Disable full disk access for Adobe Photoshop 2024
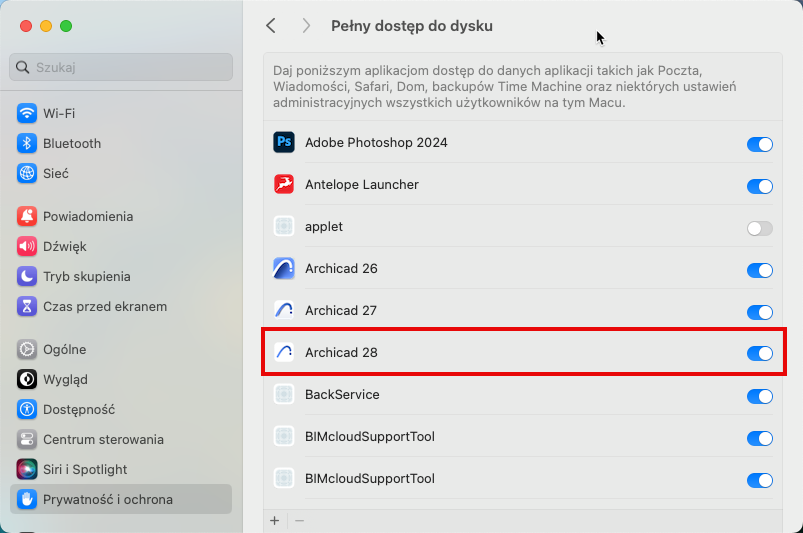Image resolution: width=803 pixels, height=533 pixels. [x=759, y=144]
